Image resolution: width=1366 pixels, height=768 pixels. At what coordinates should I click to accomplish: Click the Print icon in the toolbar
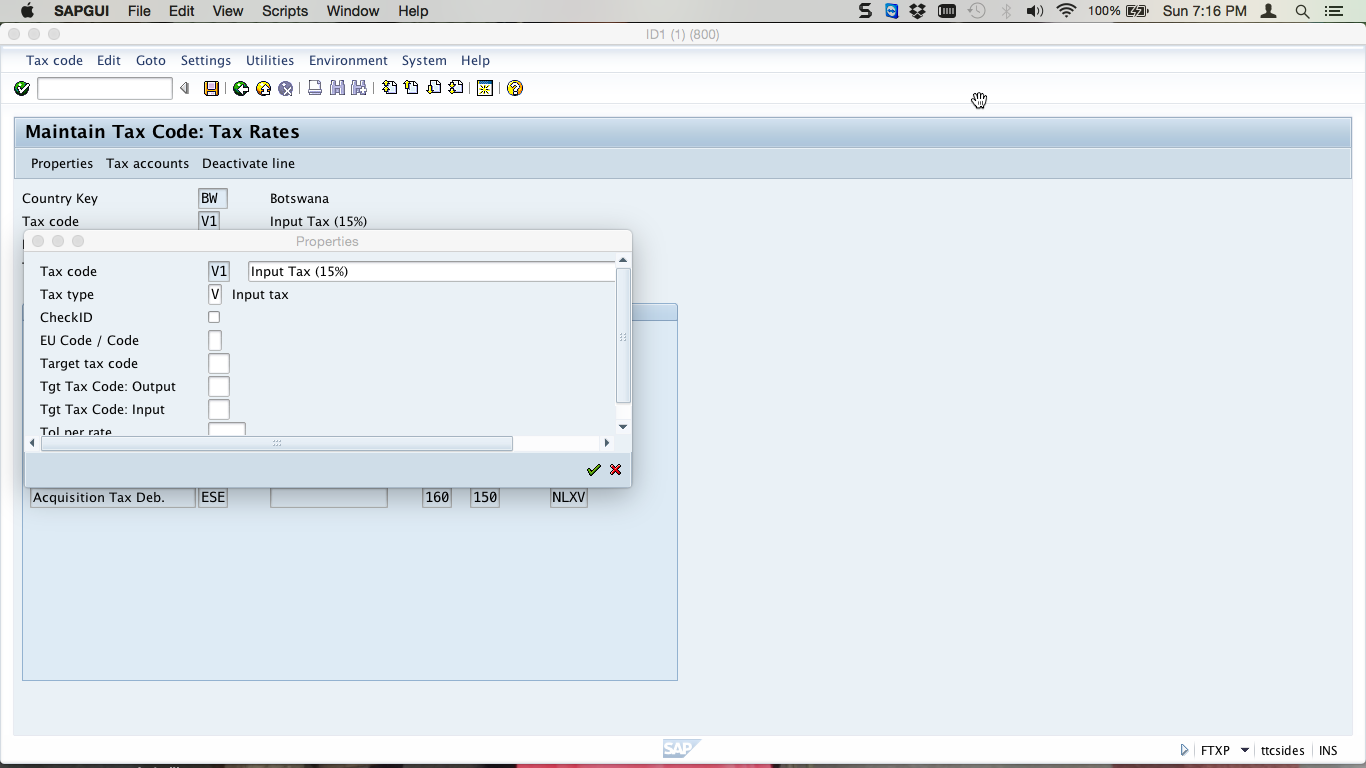pyautogui.click(x=315, y=88)
